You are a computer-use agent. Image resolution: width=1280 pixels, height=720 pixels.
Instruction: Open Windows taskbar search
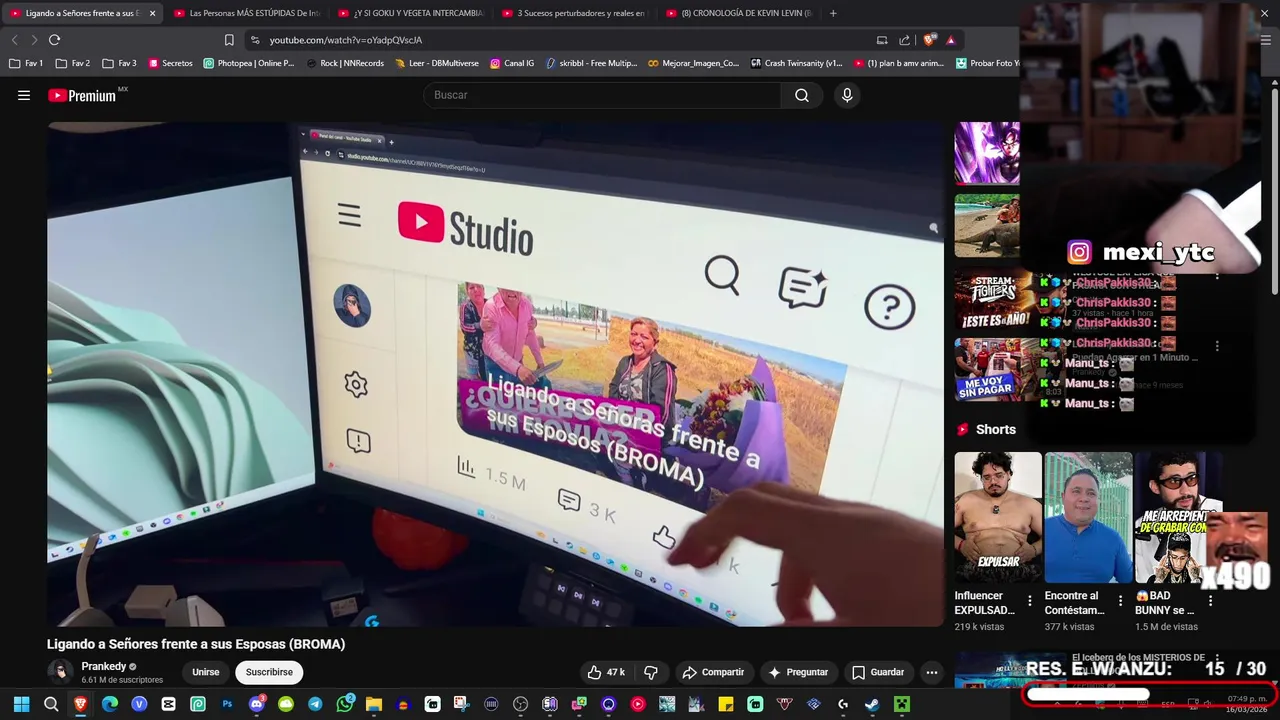click(x=51, y=704)
